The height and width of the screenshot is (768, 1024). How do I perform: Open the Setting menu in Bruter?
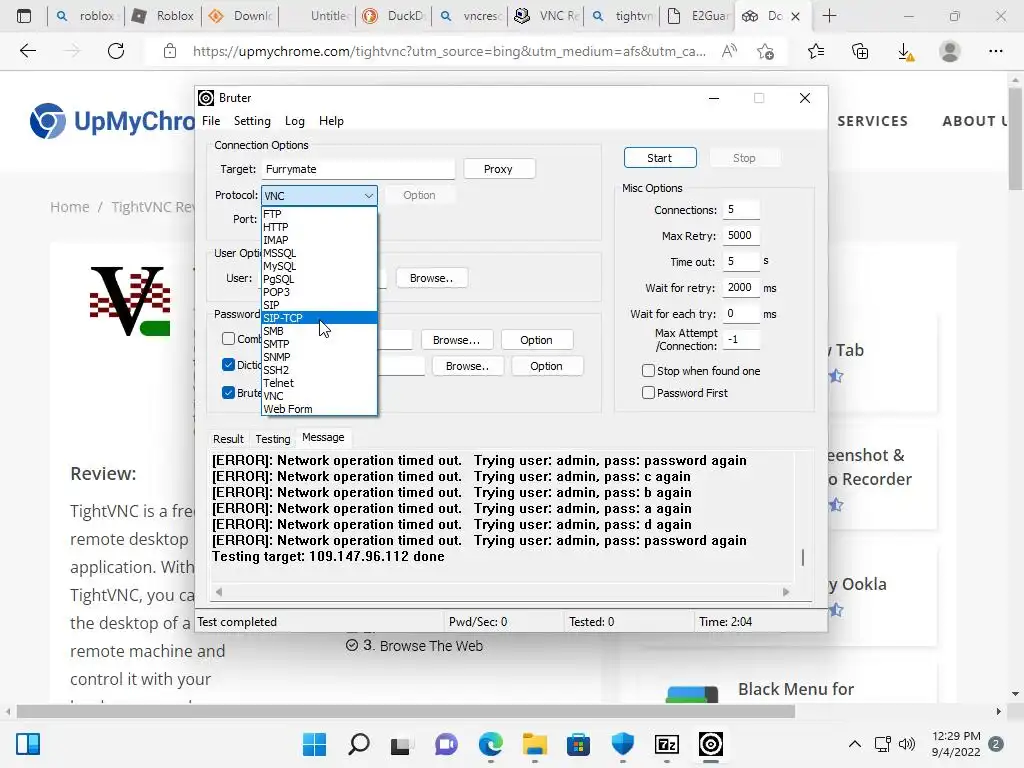(x=252, y=121)
